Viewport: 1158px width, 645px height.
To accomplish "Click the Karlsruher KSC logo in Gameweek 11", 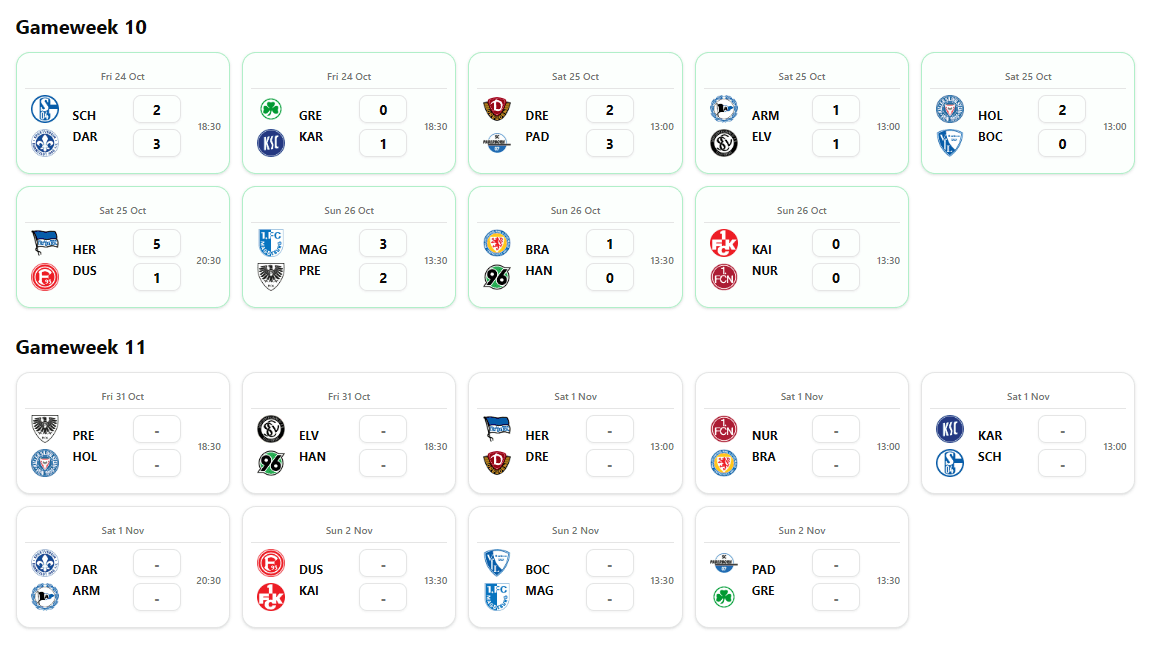I will coord(949,429).
